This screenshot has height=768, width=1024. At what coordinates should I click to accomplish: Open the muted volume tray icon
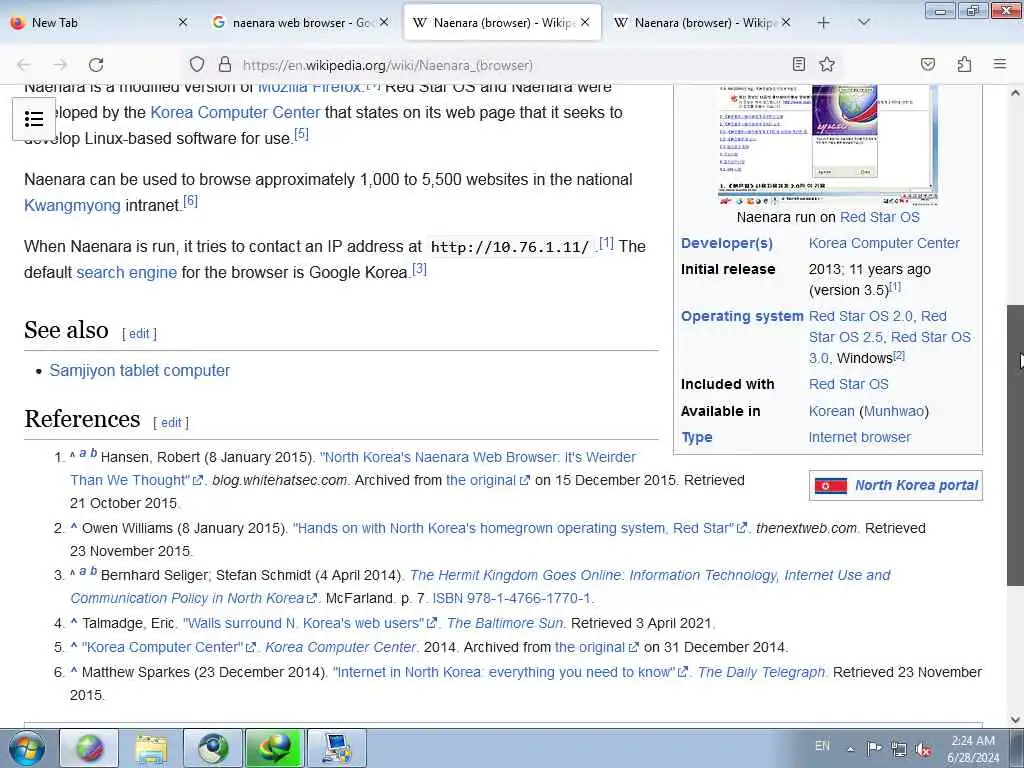(923, 749)
